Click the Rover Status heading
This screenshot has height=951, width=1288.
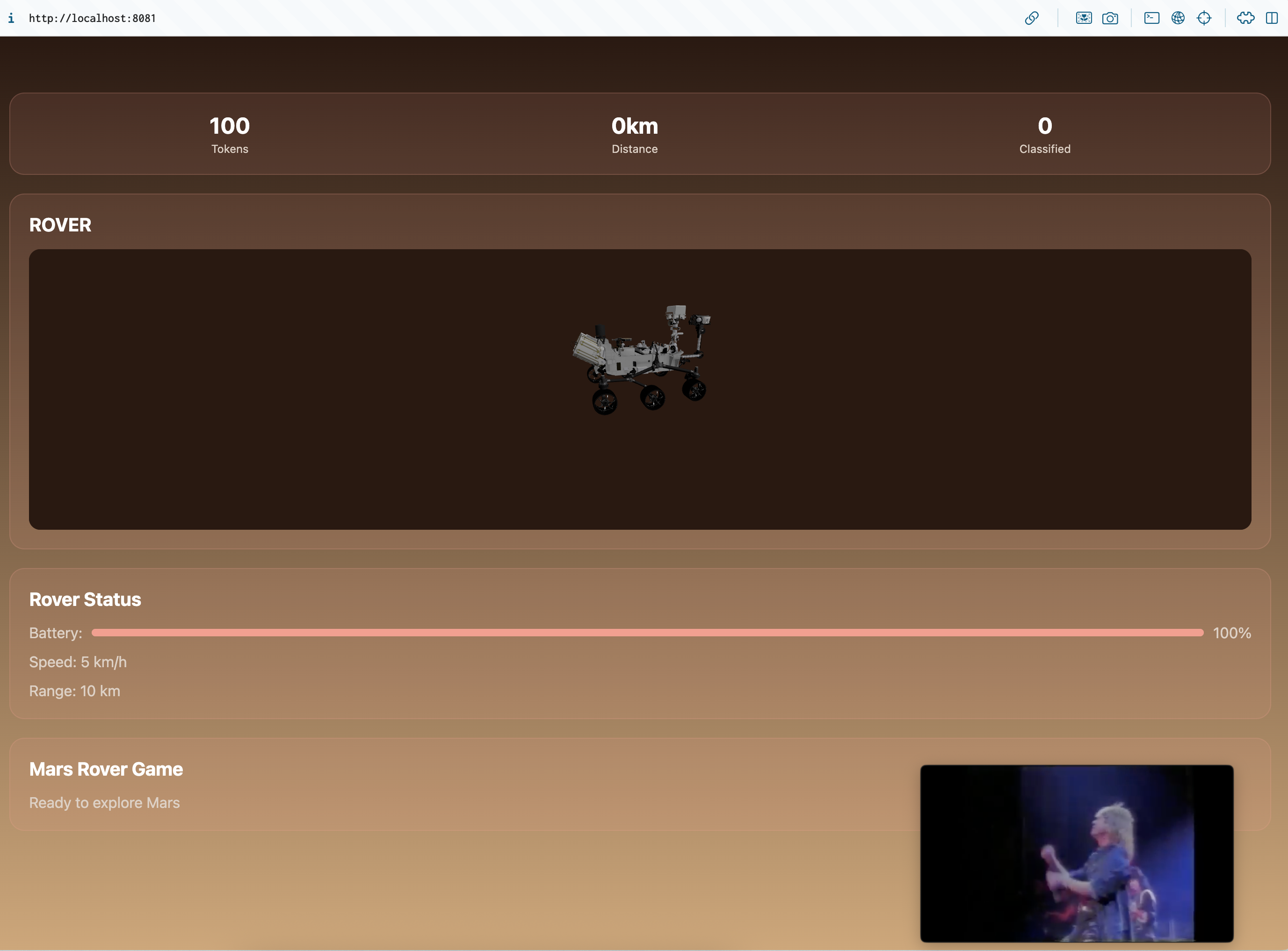click(x=85, y=599)
